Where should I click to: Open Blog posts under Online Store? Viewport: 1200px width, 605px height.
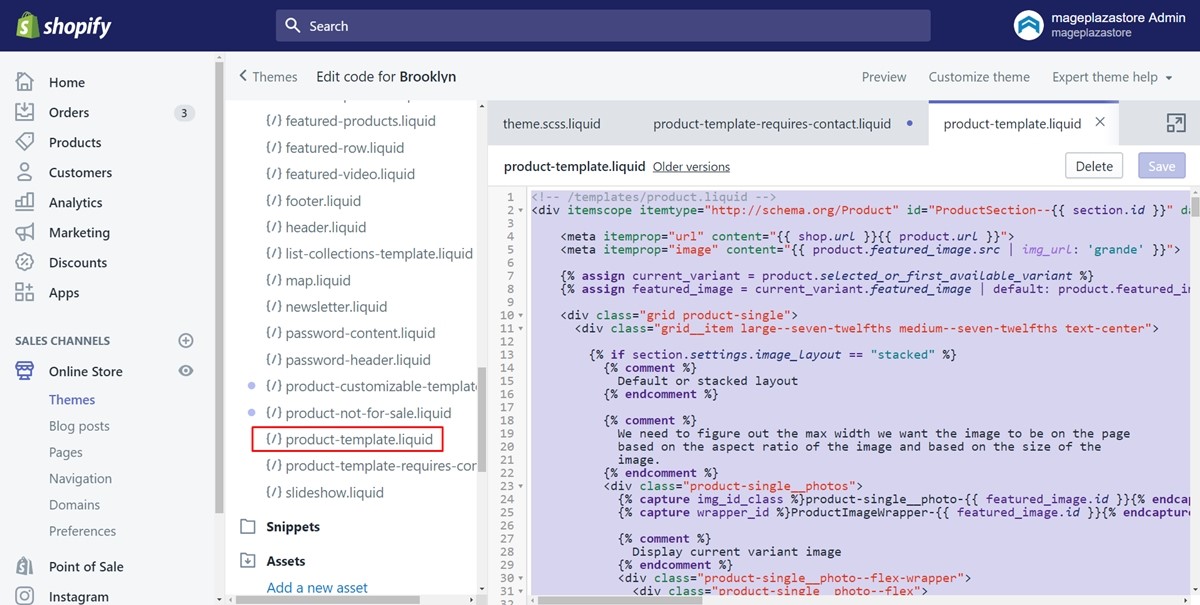click(x=79, y=426)
